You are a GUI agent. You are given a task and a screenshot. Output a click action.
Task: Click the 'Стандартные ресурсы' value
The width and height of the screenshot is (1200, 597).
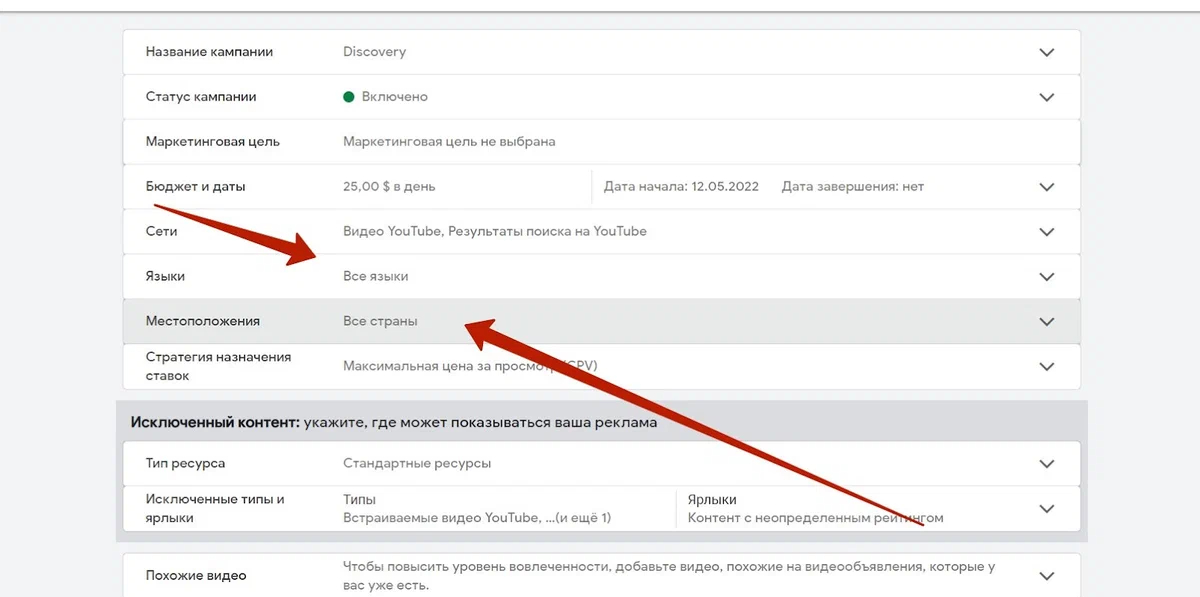[417, 464]
